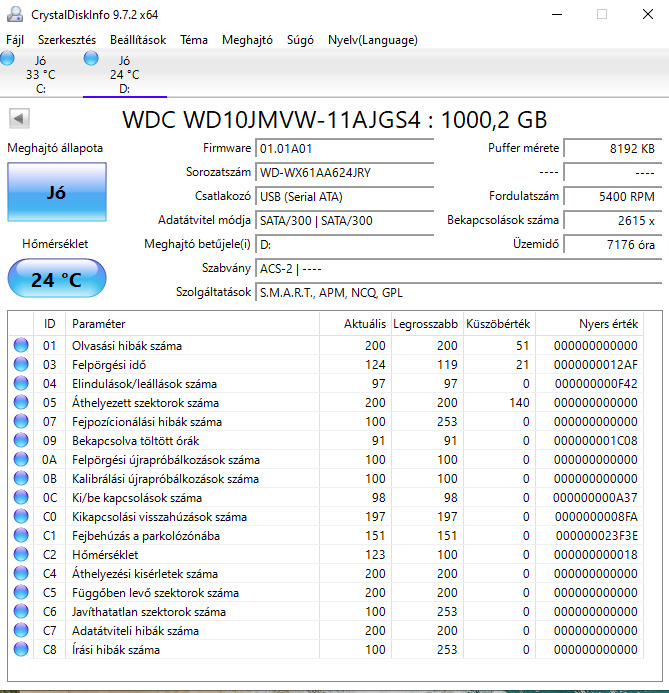This screenshot has width=669, height=693.
Task: Click raw value 000000001C08
Action: pos(595,441)
